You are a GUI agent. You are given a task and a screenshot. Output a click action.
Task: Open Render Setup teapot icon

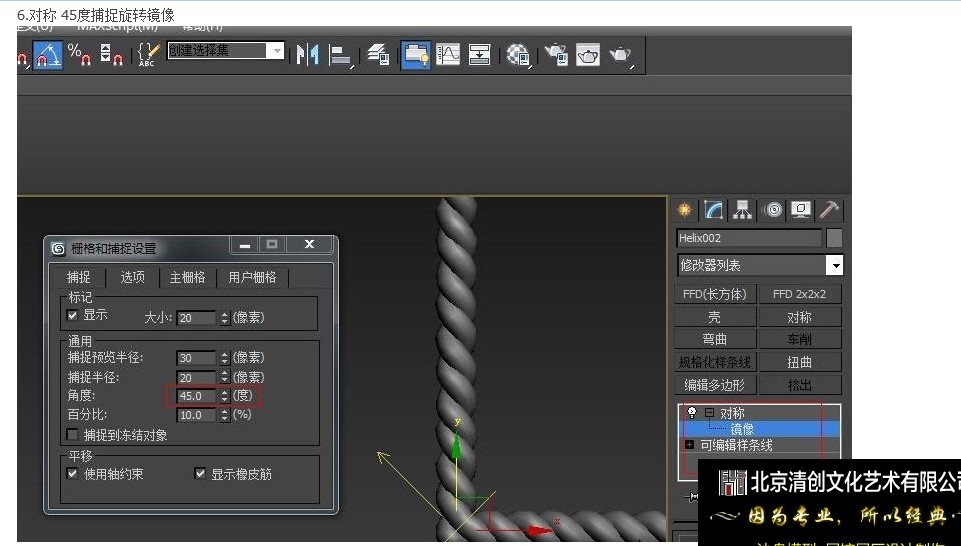(555, 55)
